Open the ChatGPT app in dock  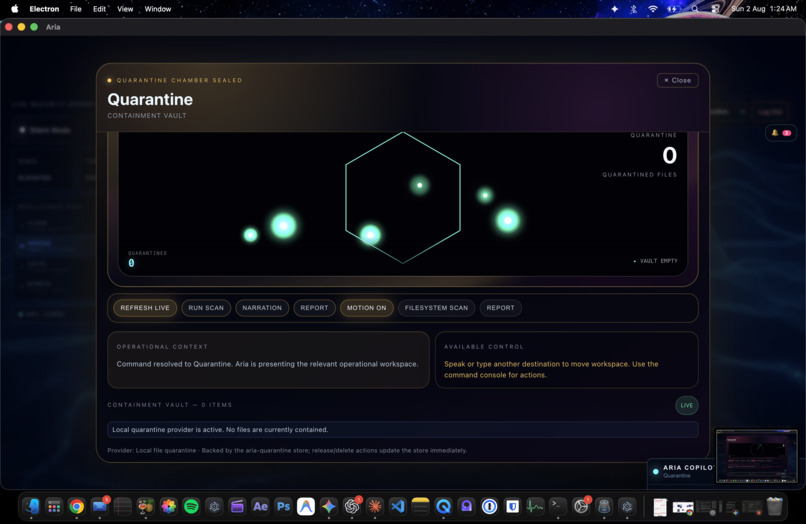pyautogui.click(x=352, y=507)
